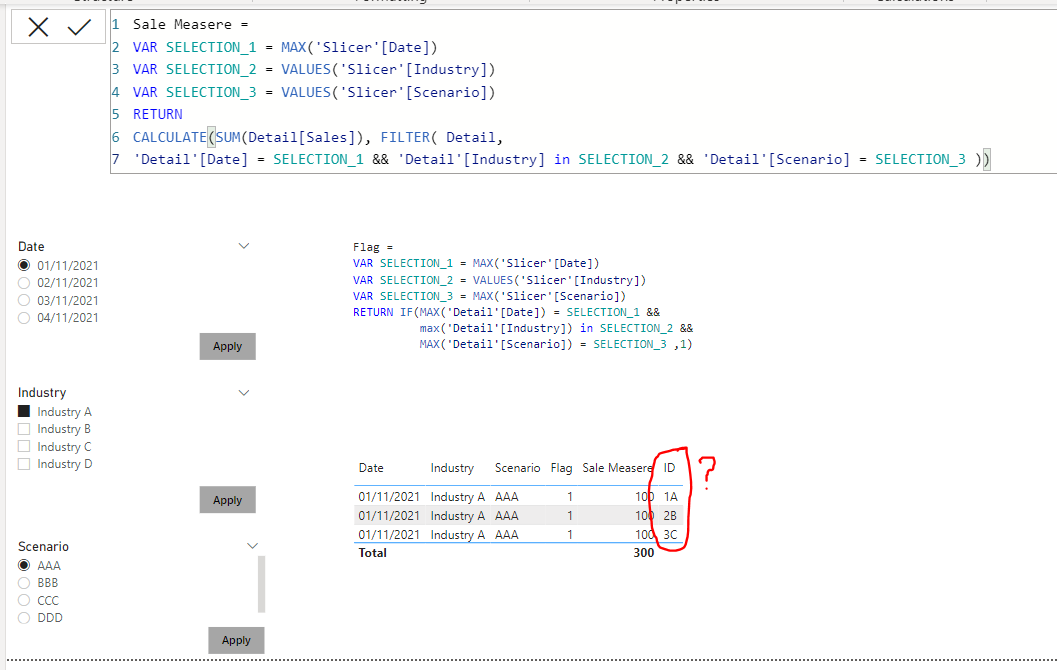The image size is (1057, 670).
Task: Cancel the formula edit with X icon
Action: 38,27
